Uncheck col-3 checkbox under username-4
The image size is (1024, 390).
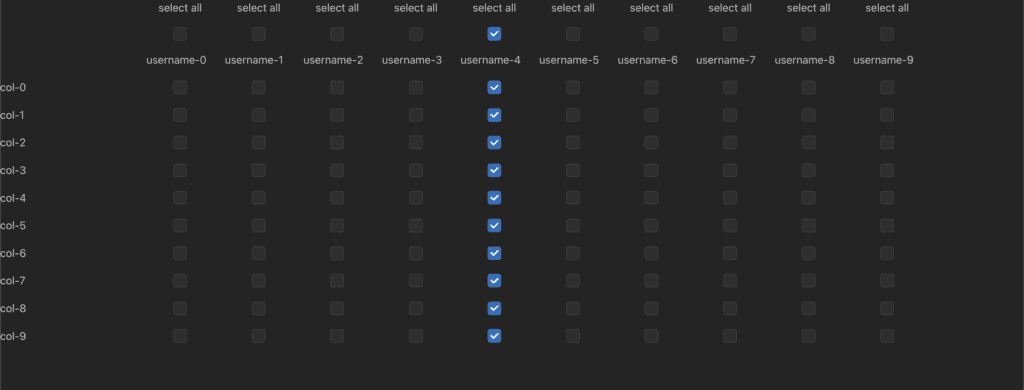(x=494, y=171)
